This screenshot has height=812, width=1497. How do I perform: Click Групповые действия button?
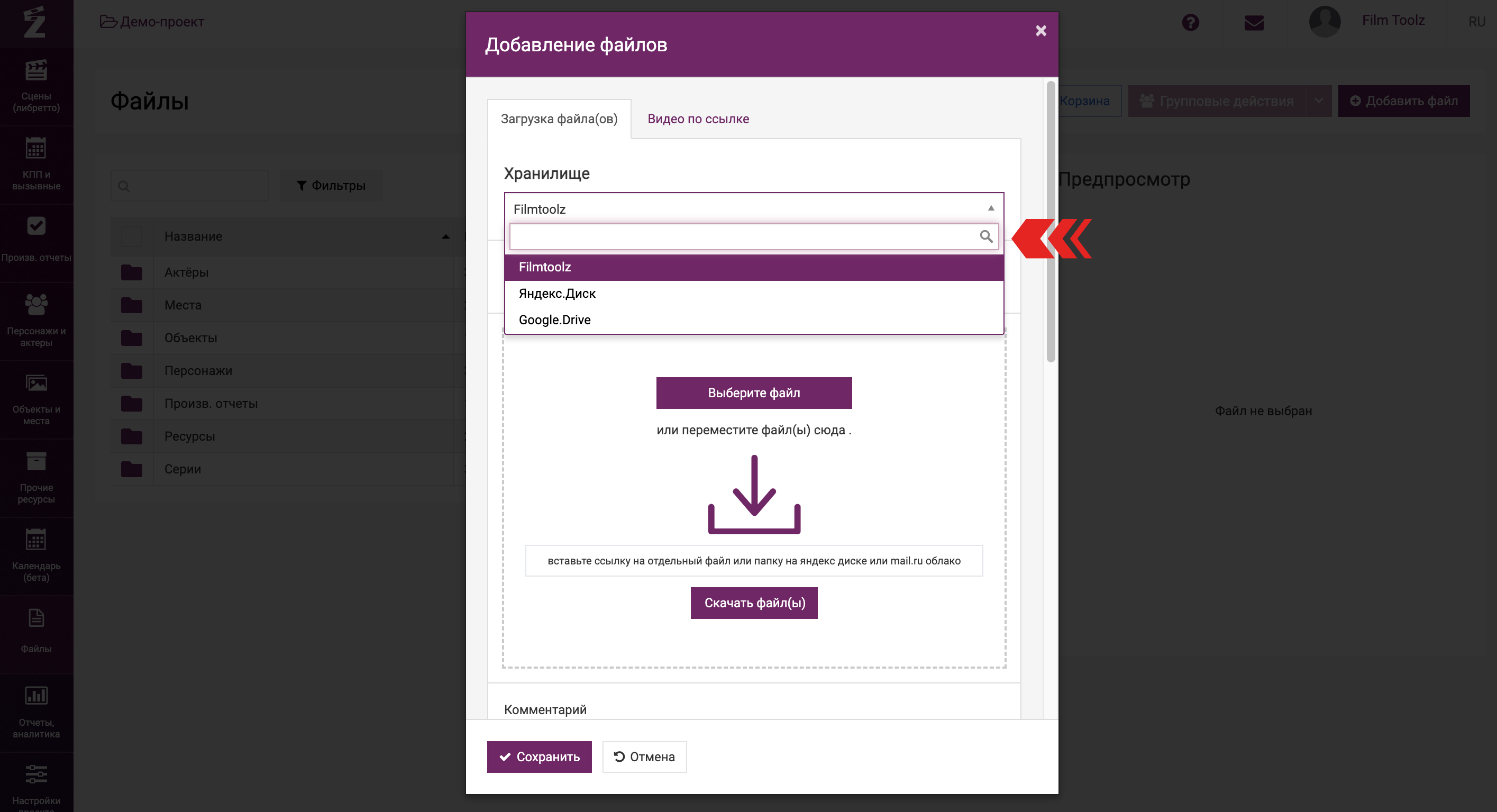pyautogui.click(x=1217, y=101)
